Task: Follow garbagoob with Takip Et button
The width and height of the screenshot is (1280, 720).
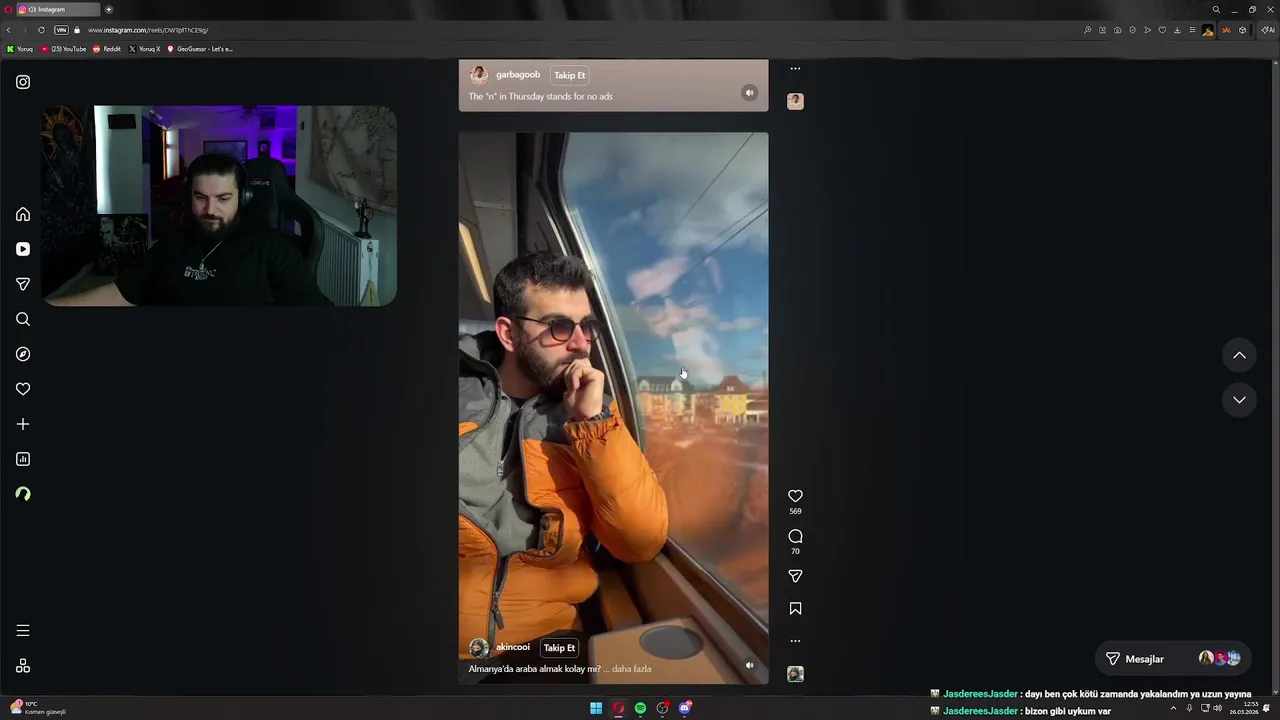Action: point(569,75)
